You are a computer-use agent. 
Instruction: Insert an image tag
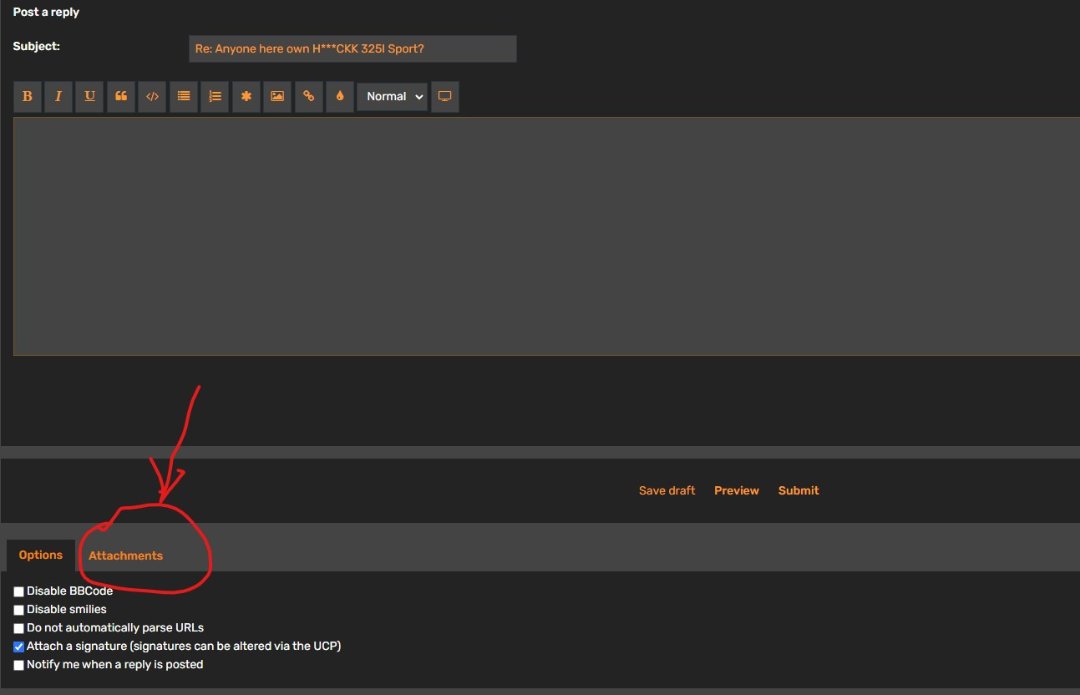tap(277, 97)
